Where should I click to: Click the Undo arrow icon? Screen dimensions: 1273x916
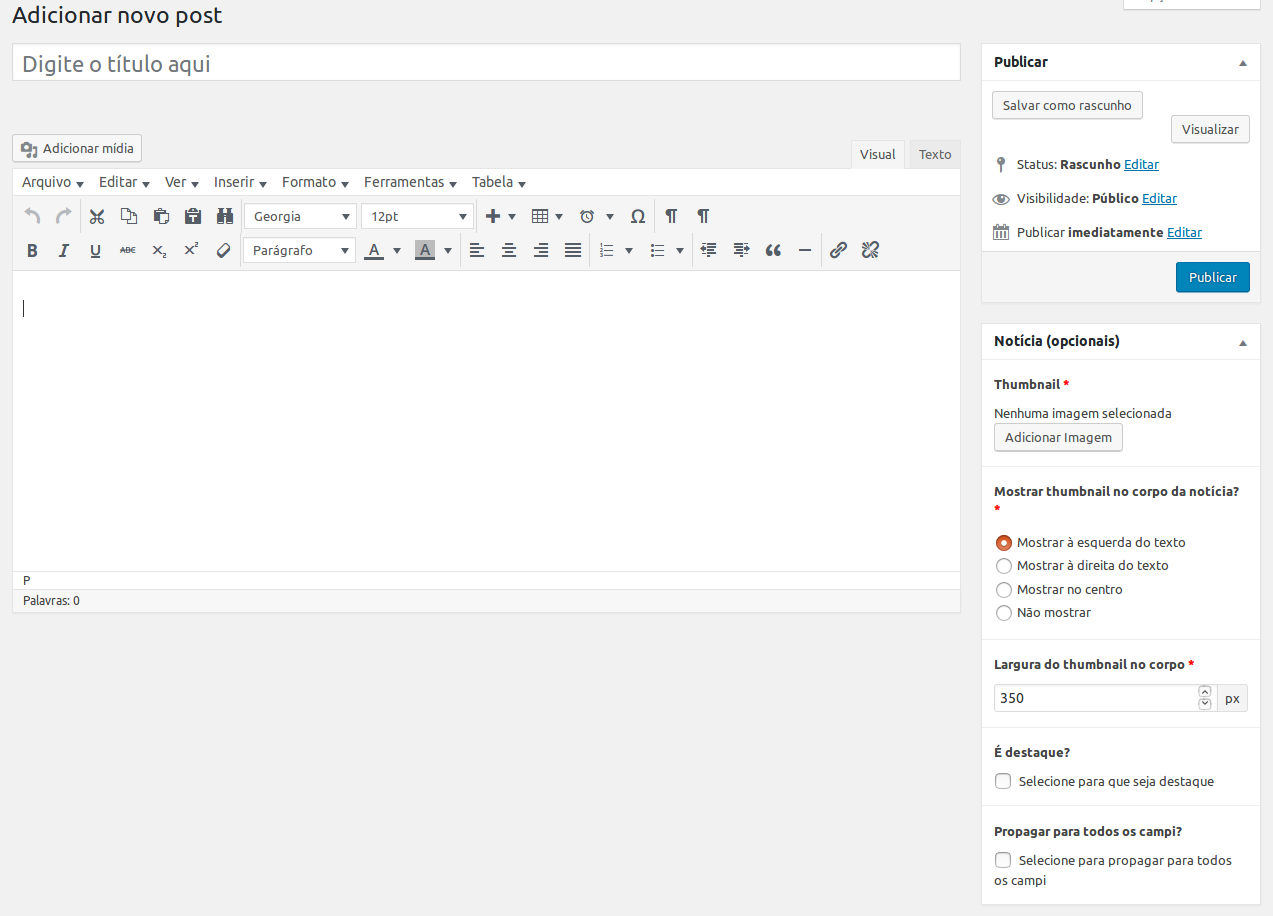pyautogui.click(x=33, y=216)
